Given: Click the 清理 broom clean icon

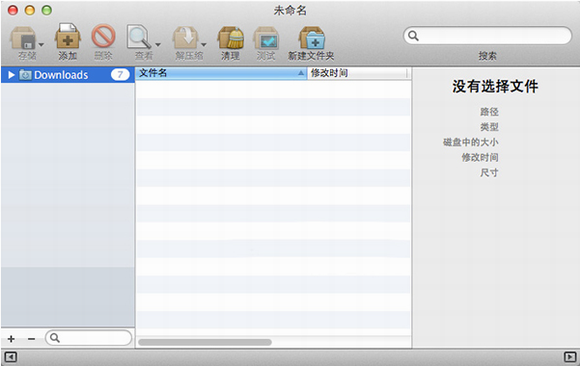Looking at the screenshot, I should coord(230,38).
